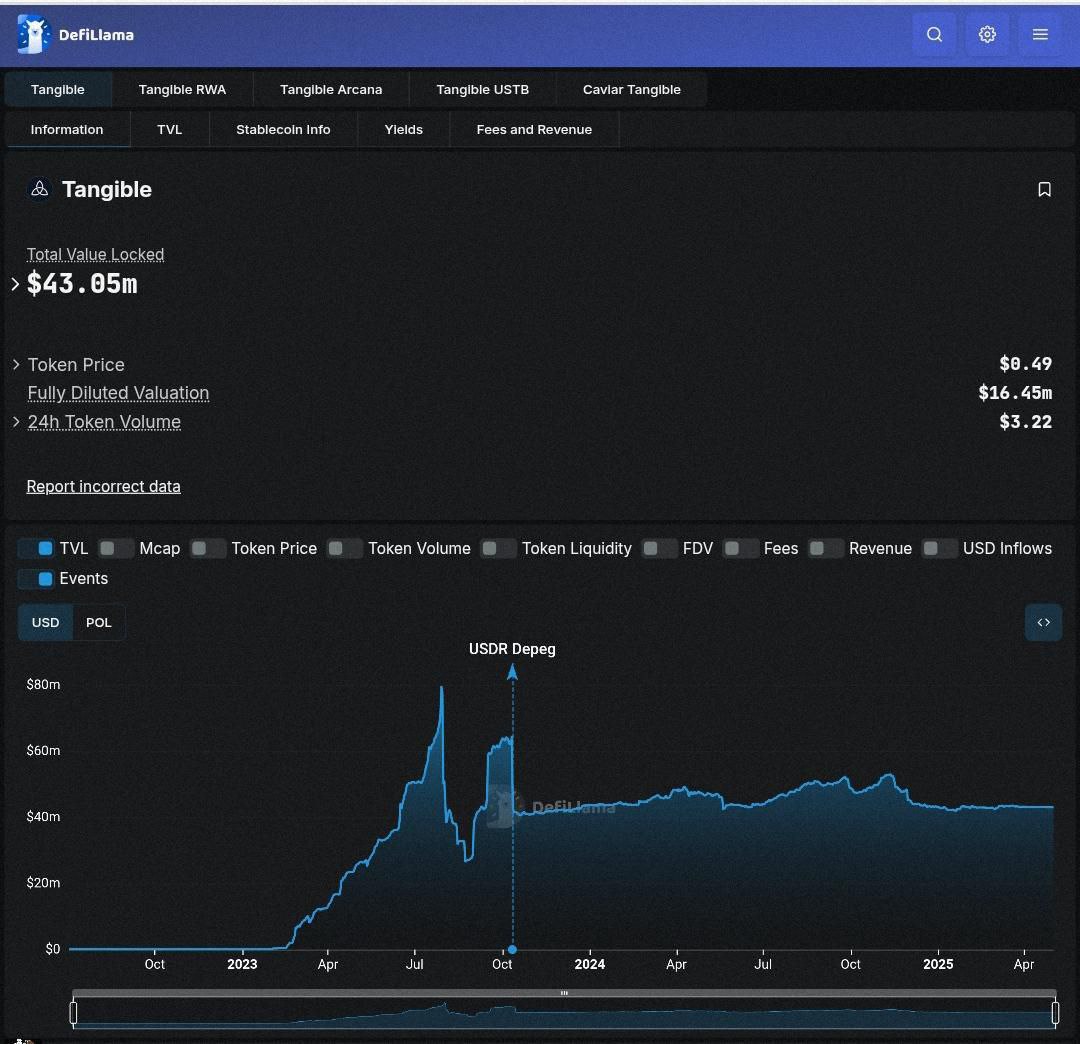The height and width of the screenshot is (1044, 1080).
Task: Bookmark the Tangible protocol
Action: click(x=1044, y=189)
